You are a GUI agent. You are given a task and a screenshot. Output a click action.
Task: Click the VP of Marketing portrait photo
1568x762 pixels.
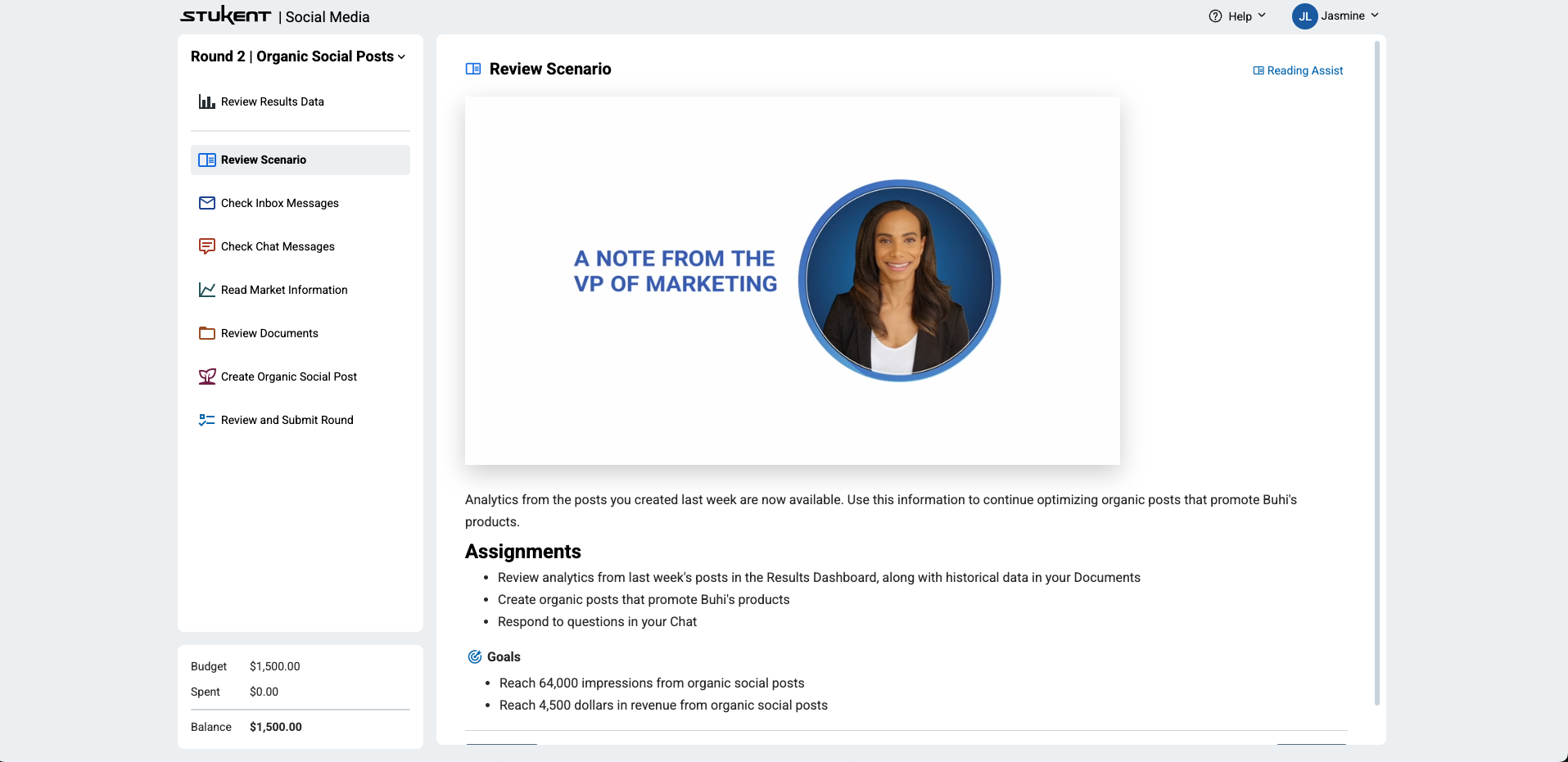(899, 281)
